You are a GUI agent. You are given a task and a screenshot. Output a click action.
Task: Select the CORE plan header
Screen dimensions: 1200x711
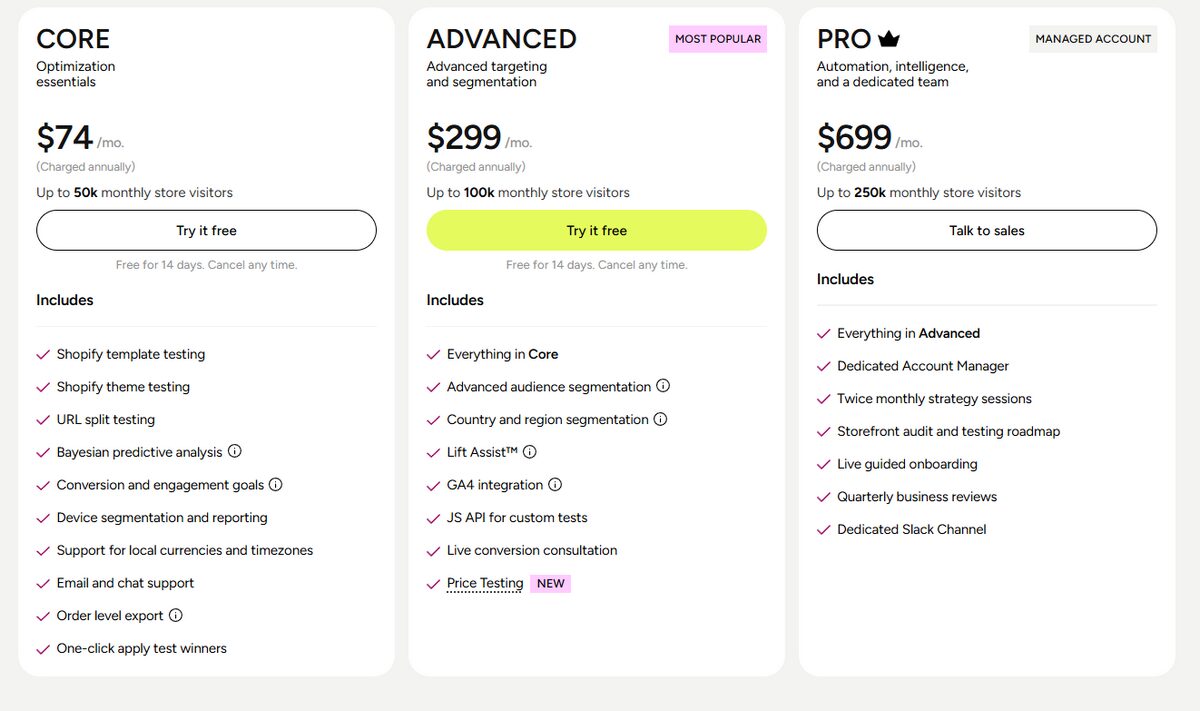(x=72, y=39)
